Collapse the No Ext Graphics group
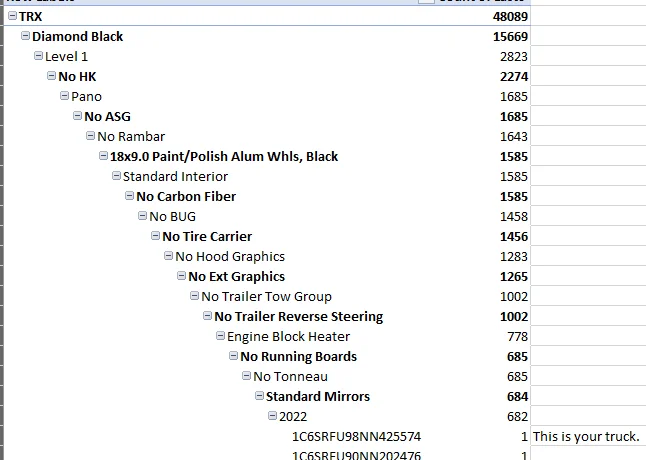Screen dimensions: 646x460 [x=181, y=276]
